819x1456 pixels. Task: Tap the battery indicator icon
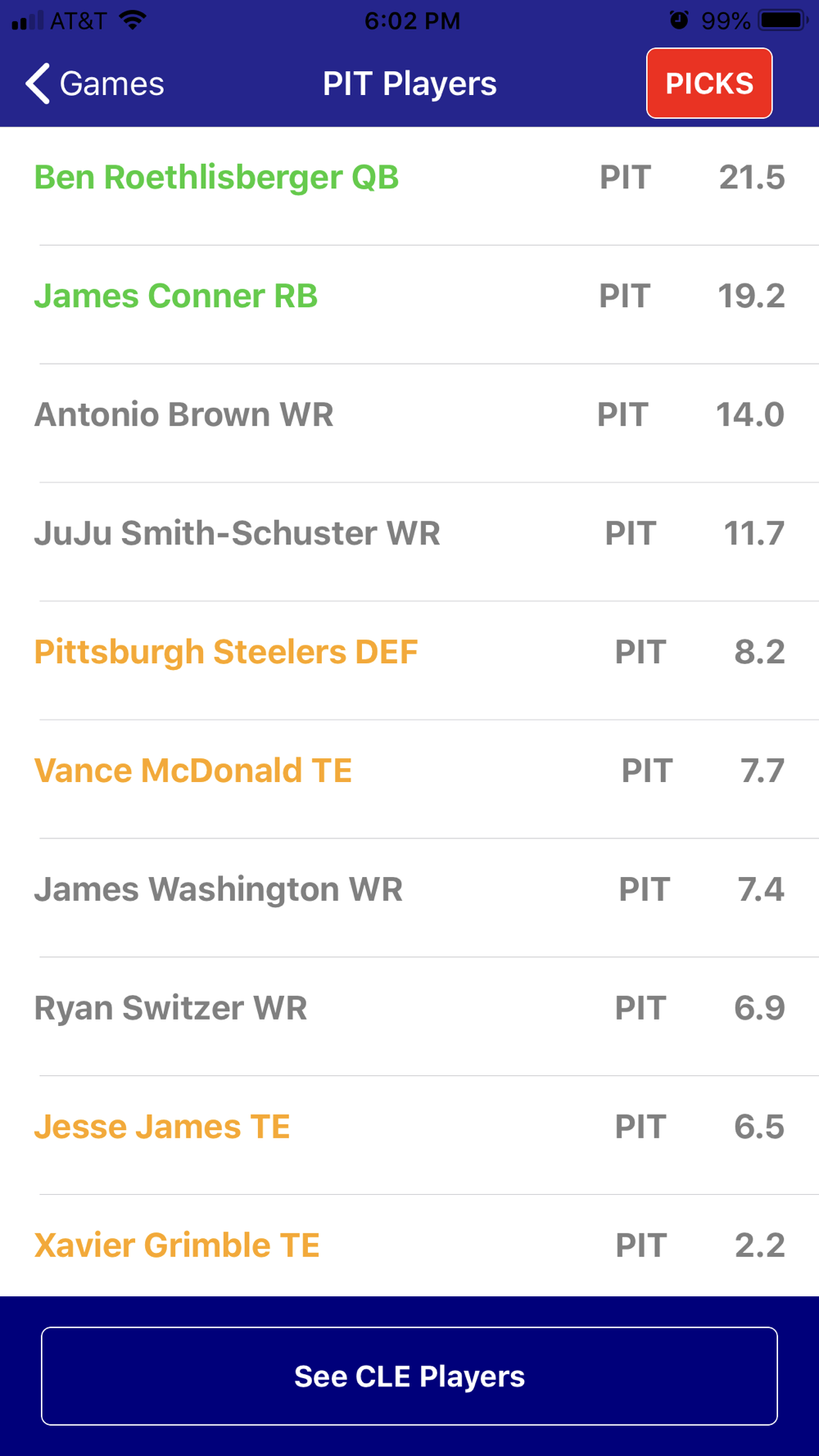(782, 20)
